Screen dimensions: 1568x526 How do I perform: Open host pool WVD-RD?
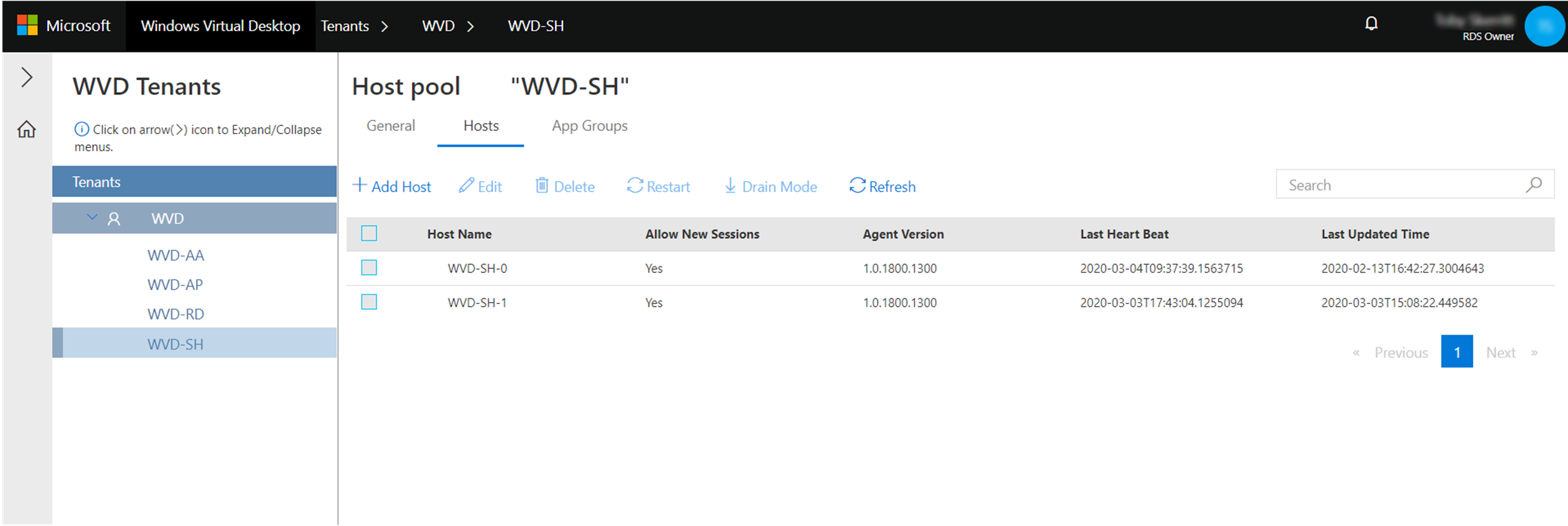[x=176, y=314]
